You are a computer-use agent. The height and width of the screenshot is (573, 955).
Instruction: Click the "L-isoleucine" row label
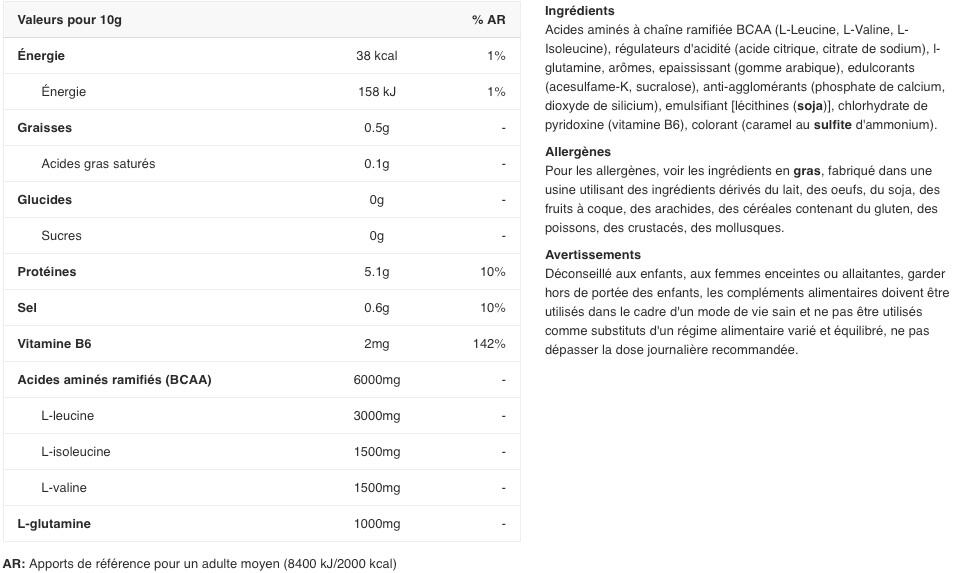tap(76, 452)
